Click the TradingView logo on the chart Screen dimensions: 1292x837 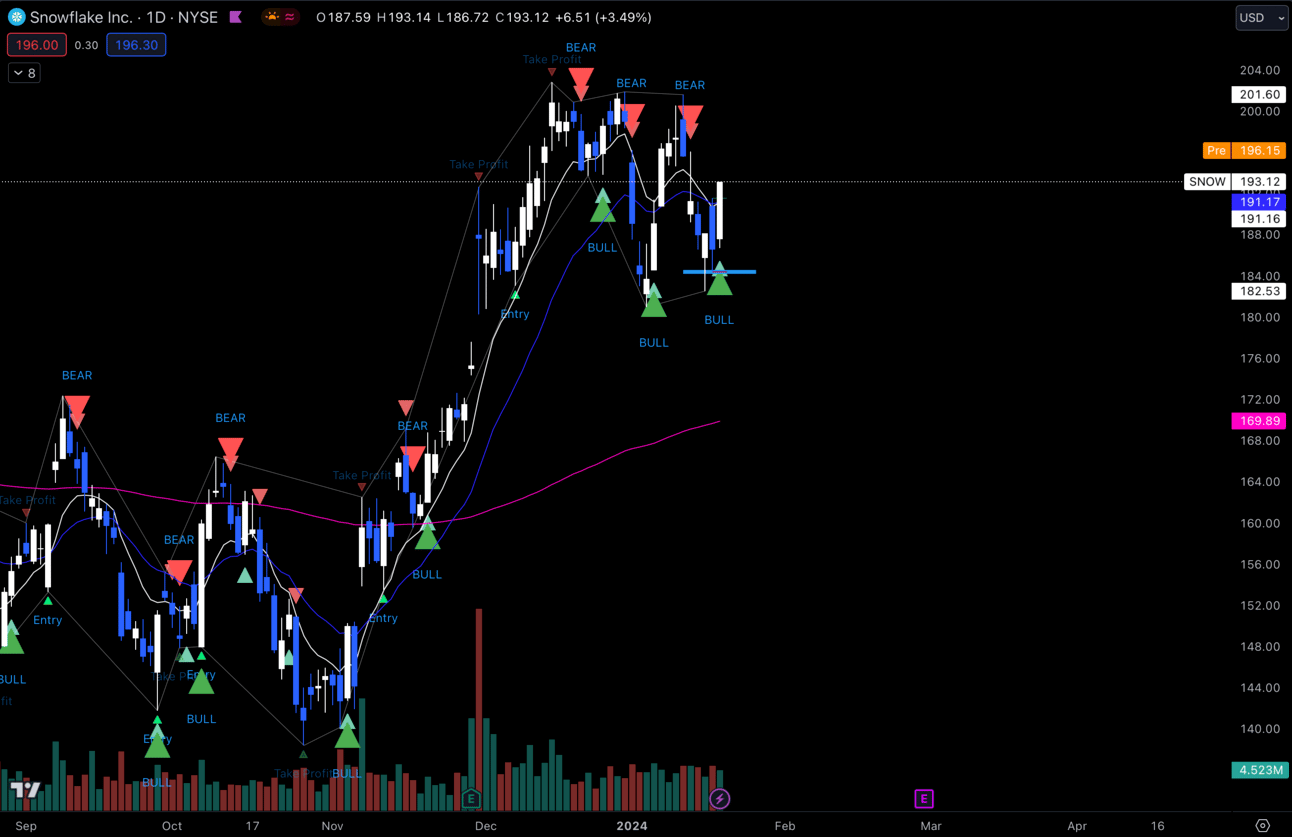coord(26,790)
